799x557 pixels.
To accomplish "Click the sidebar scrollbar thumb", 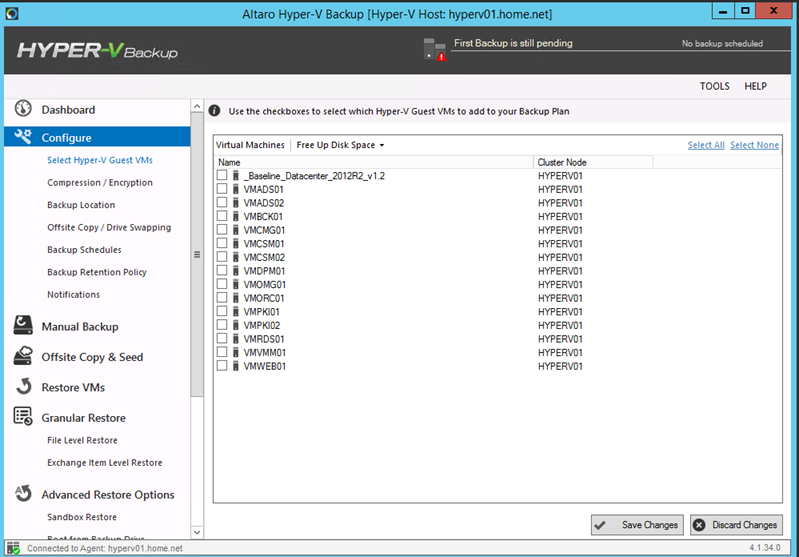I will tap(197, 254).
